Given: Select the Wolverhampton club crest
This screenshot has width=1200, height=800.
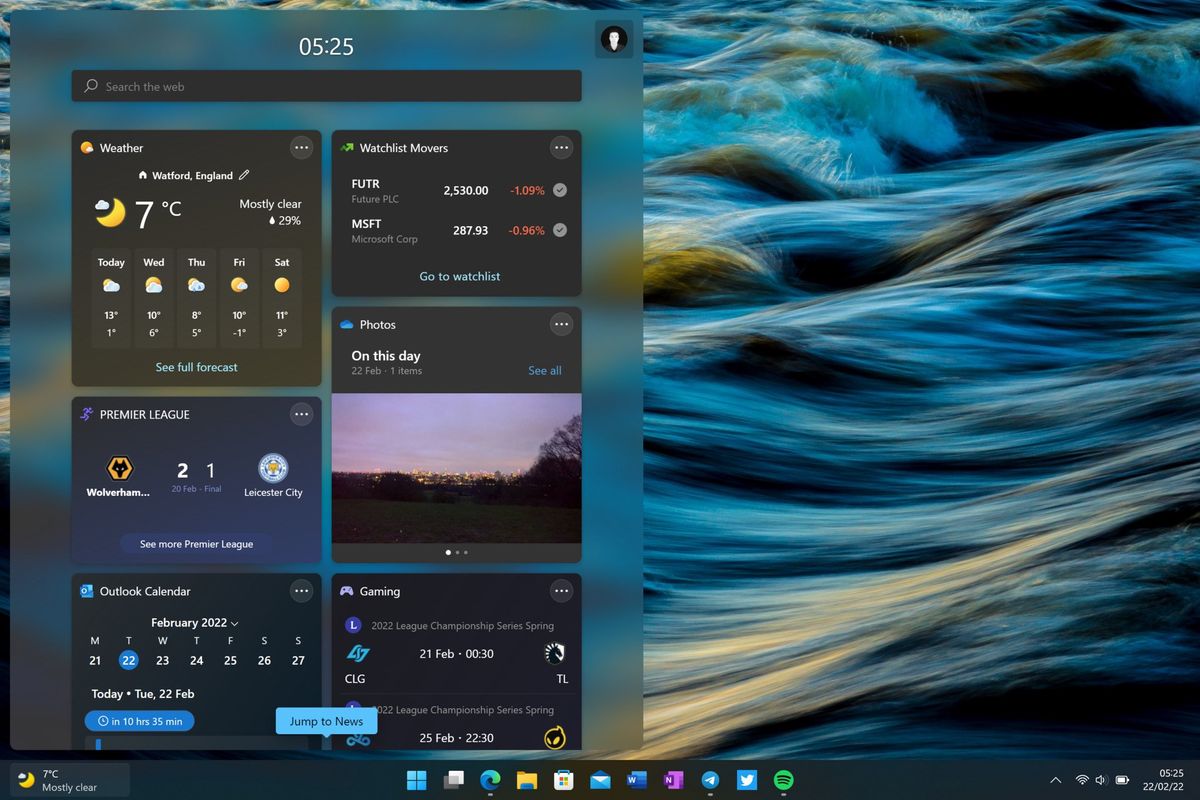Looking at the screenshot, I should pyautogui.click(x=119, y=470).
